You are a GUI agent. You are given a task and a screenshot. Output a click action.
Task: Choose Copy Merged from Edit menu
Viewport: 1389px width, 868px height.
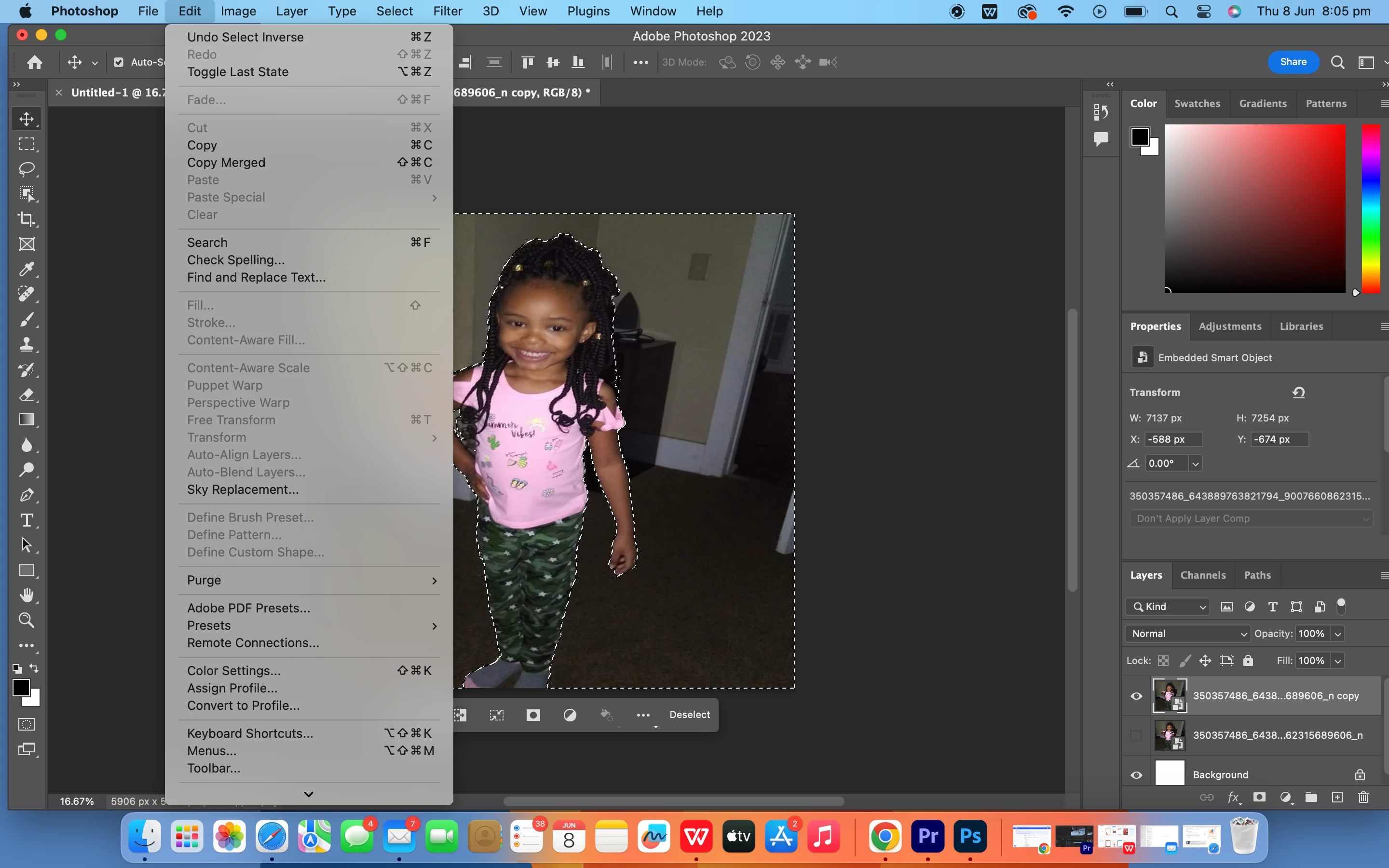point(226,163)
